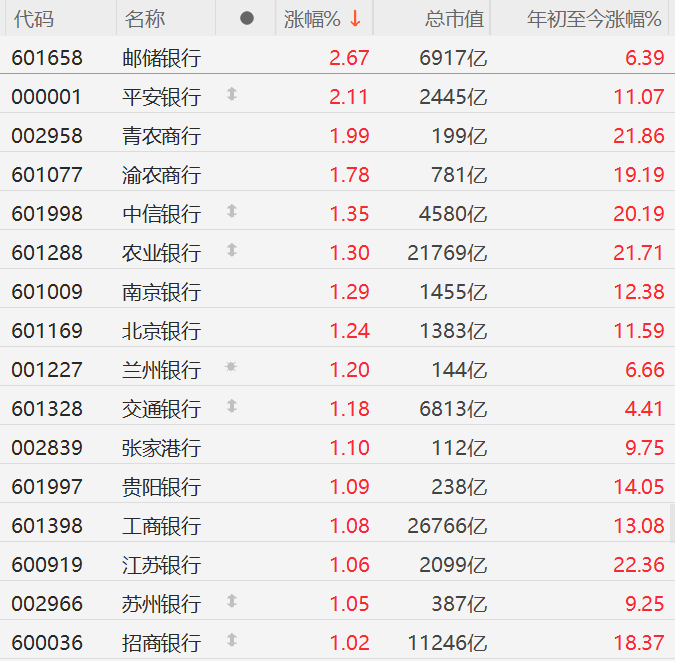The height and width of the screenshot is (661, 675).
Task: Select the 苏州银行 name cell
Action: 161,604
